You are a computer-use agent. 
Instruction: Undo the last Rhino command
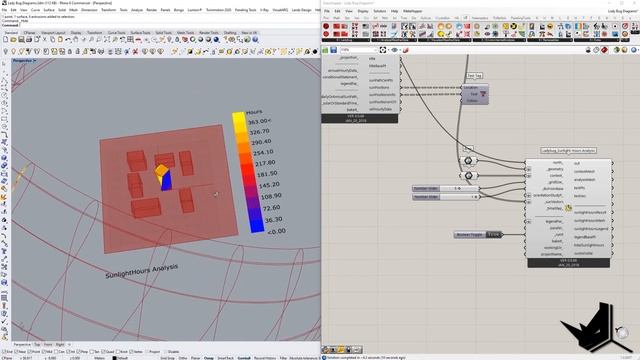point(68,40)
